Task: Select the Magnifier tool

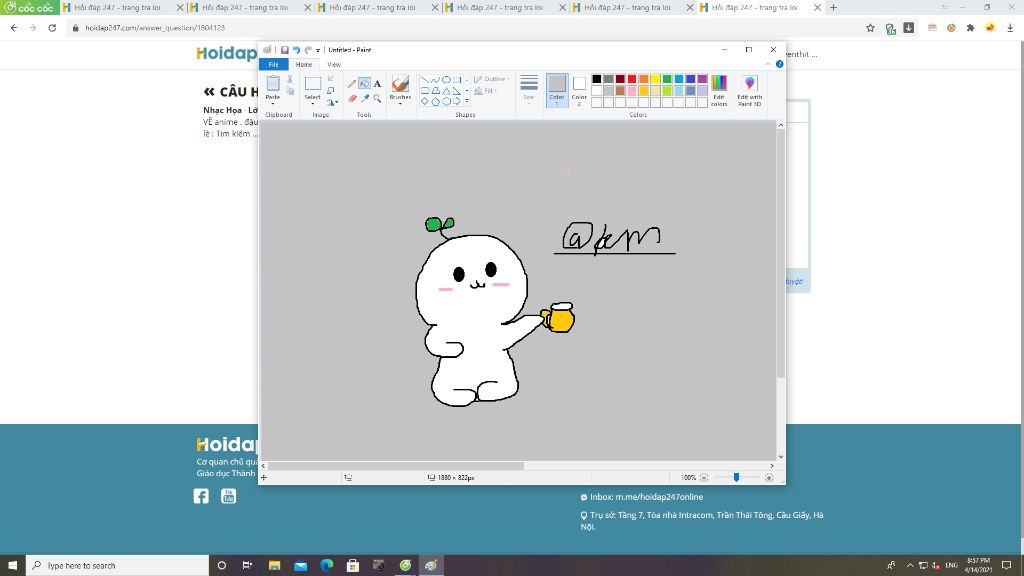Action: coord(377,99)
